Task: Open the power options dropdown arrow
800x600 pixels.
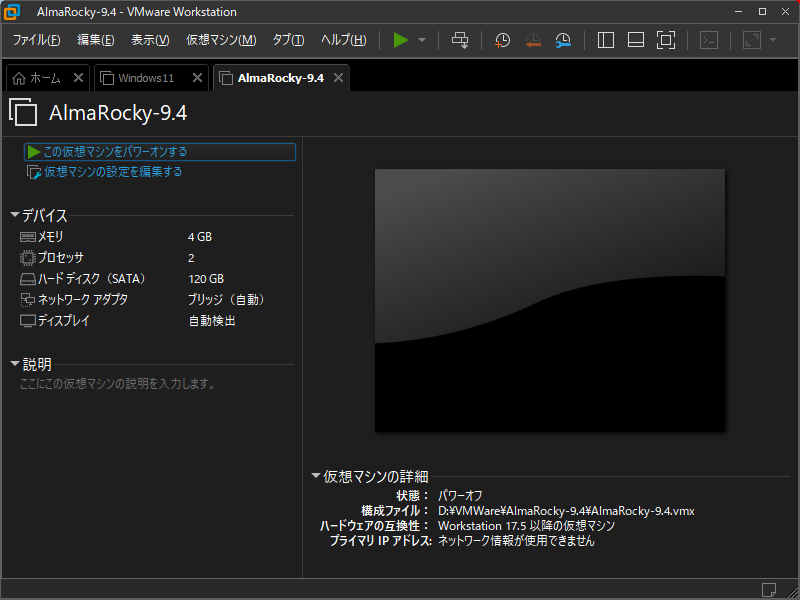Action: [x=422, y=40]
